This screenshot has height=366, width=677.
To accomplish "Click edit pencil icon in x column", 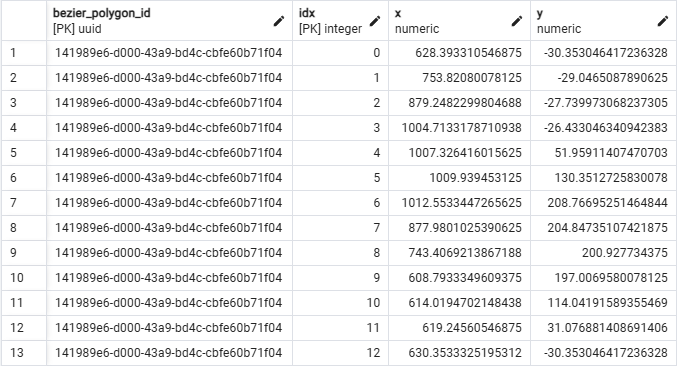I will click(x=517, y=21).
